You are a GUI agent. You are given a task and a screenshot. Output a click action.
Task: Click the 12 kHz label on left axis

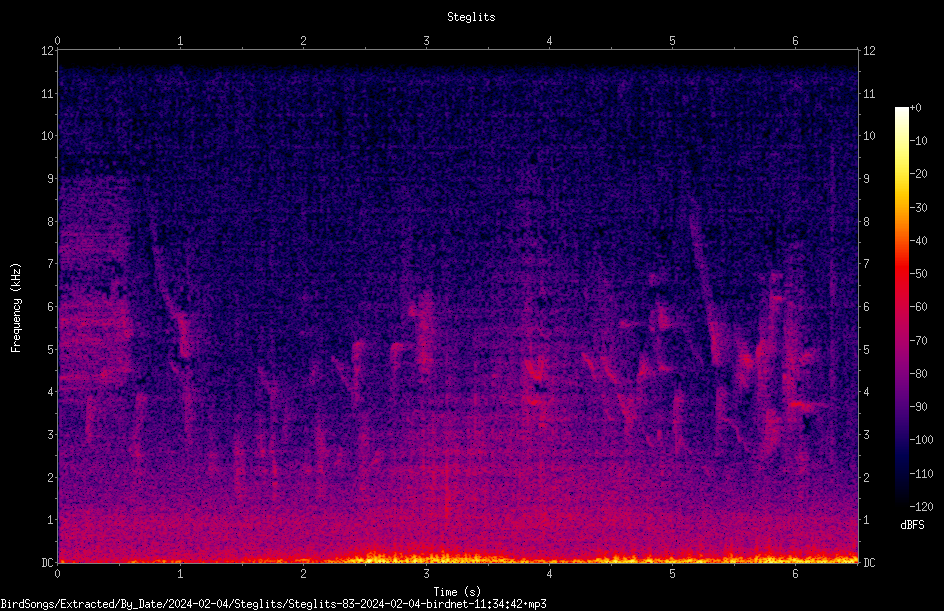click(47, 51)
